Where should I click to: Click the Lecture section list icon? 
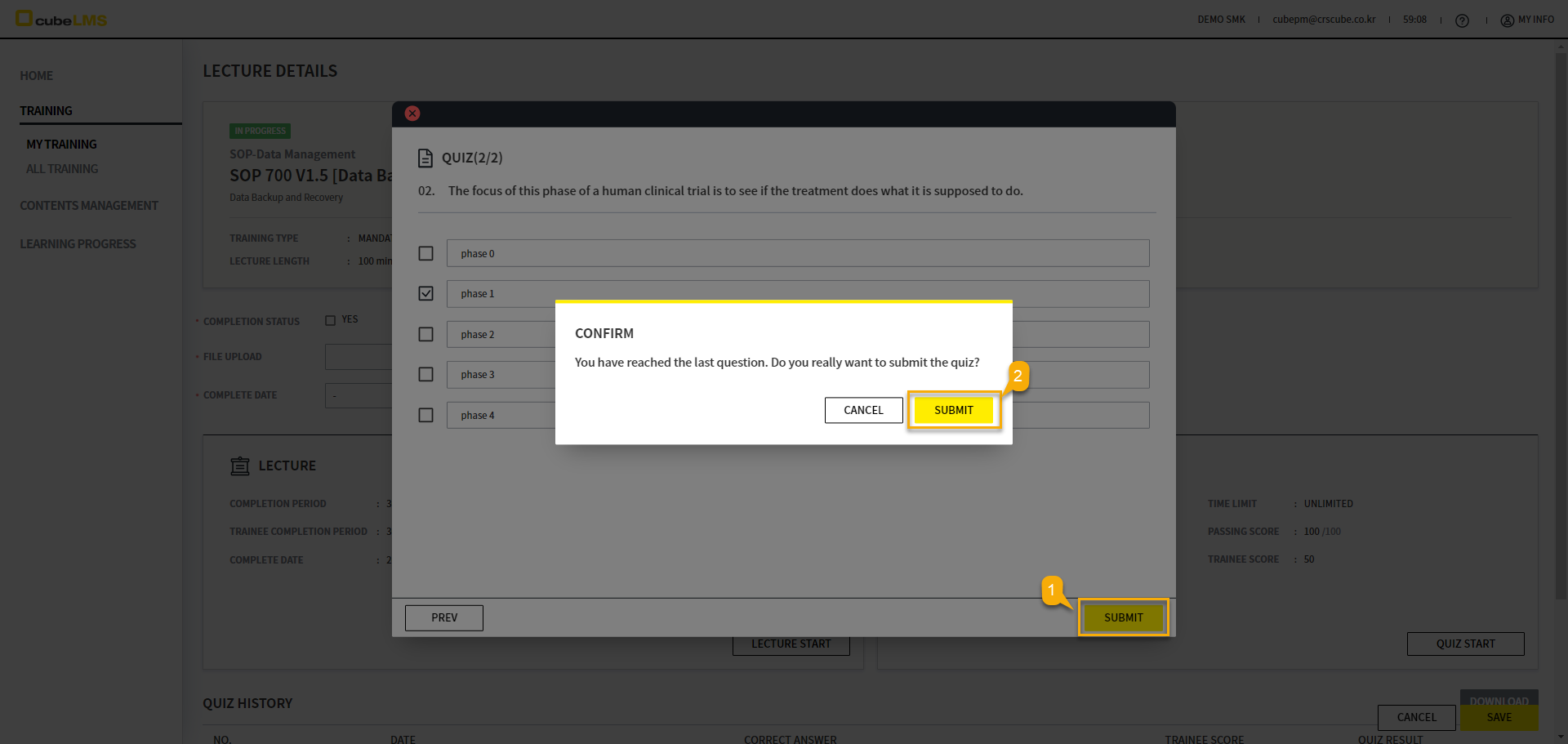(240, 466)
